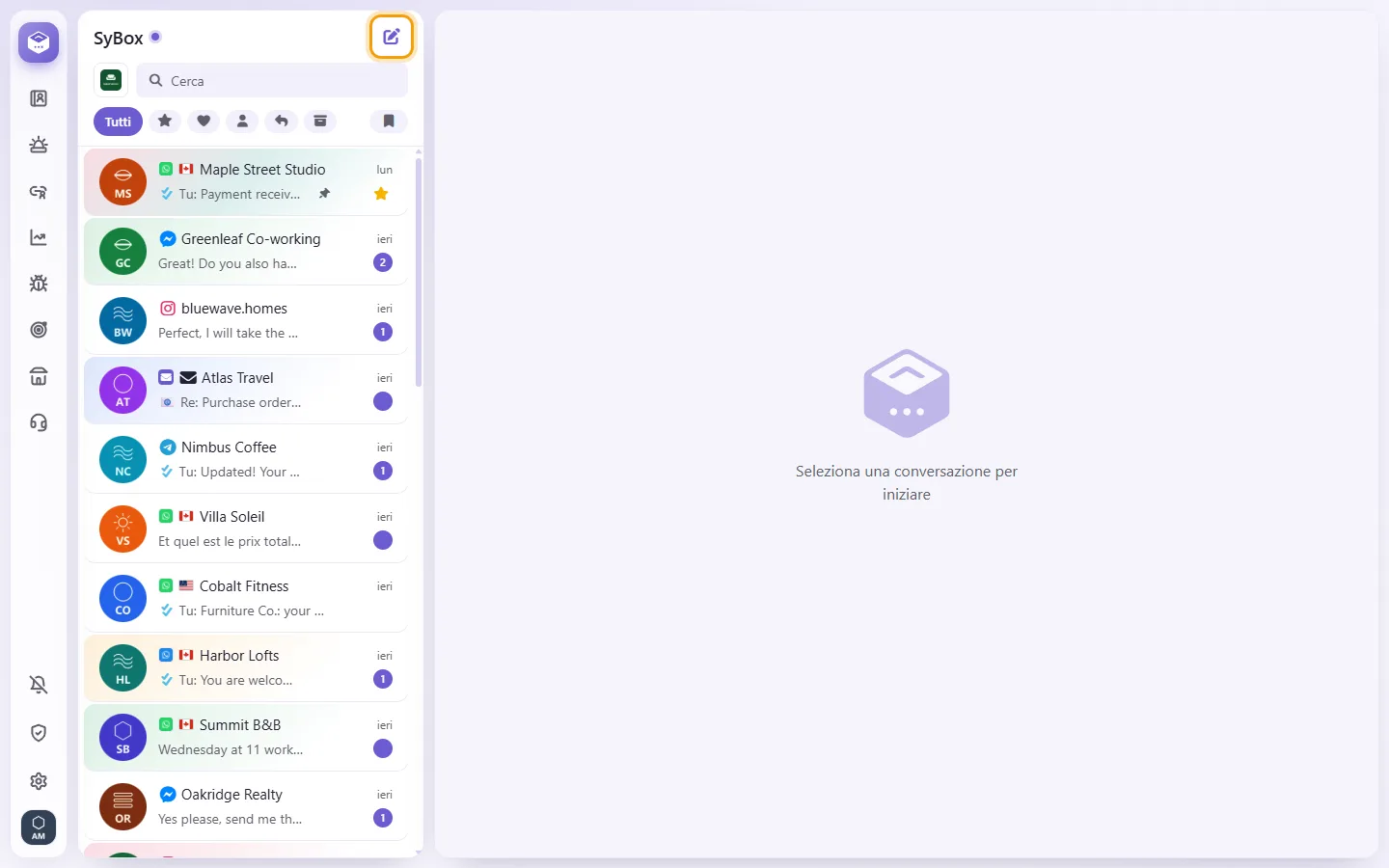Select the Tutti filter tab
1389x868 pixels.
click(x=118, y=122)
